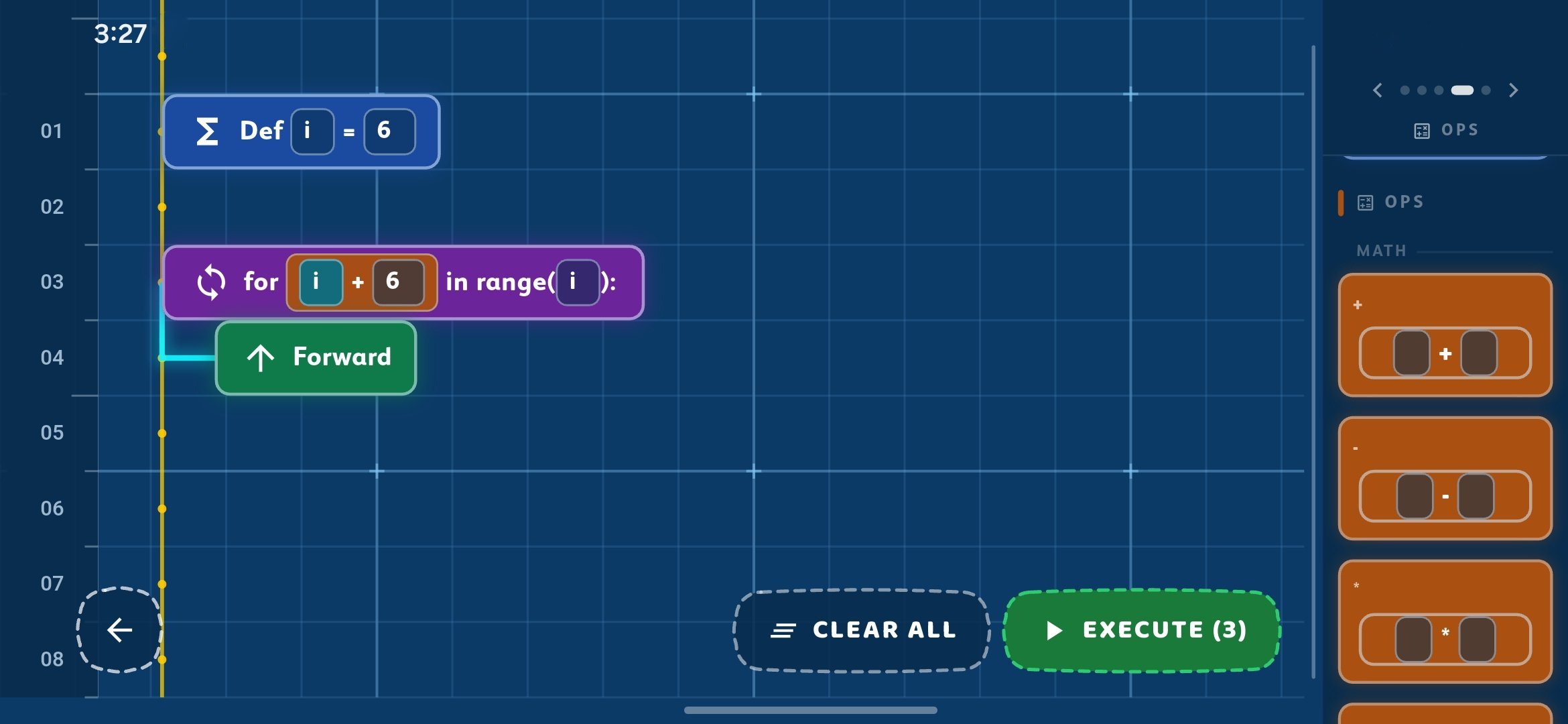Click line number 08
1568x724 pixels.
click(x=52, y=660)
